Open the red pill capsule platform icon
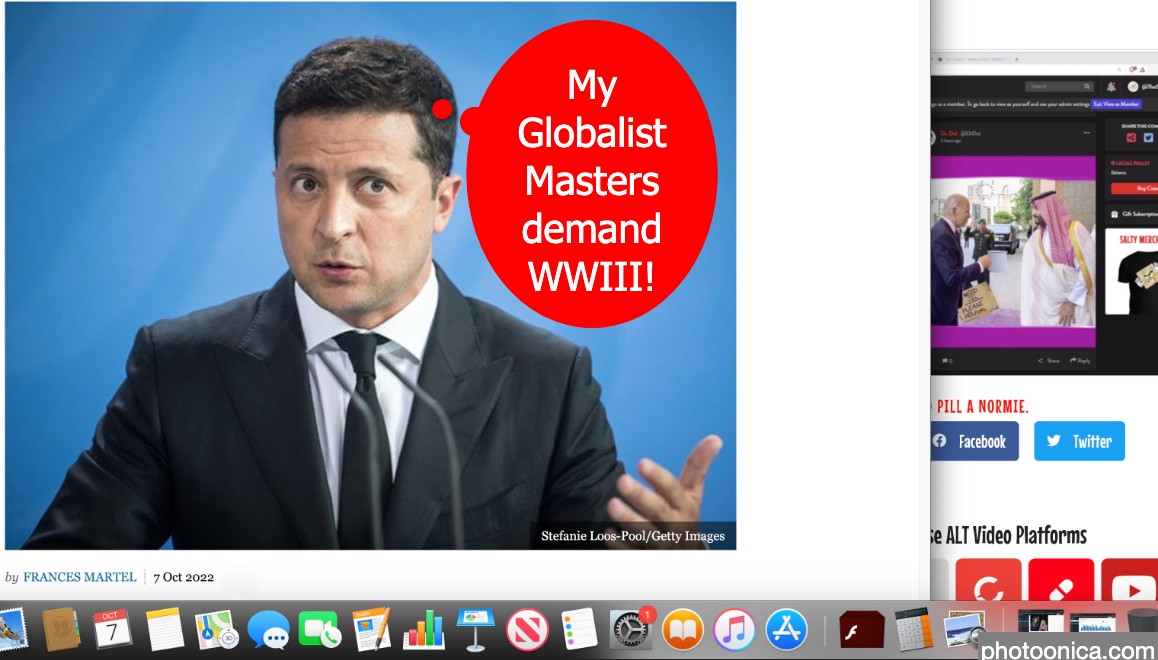 click(x=1061, y=580)
